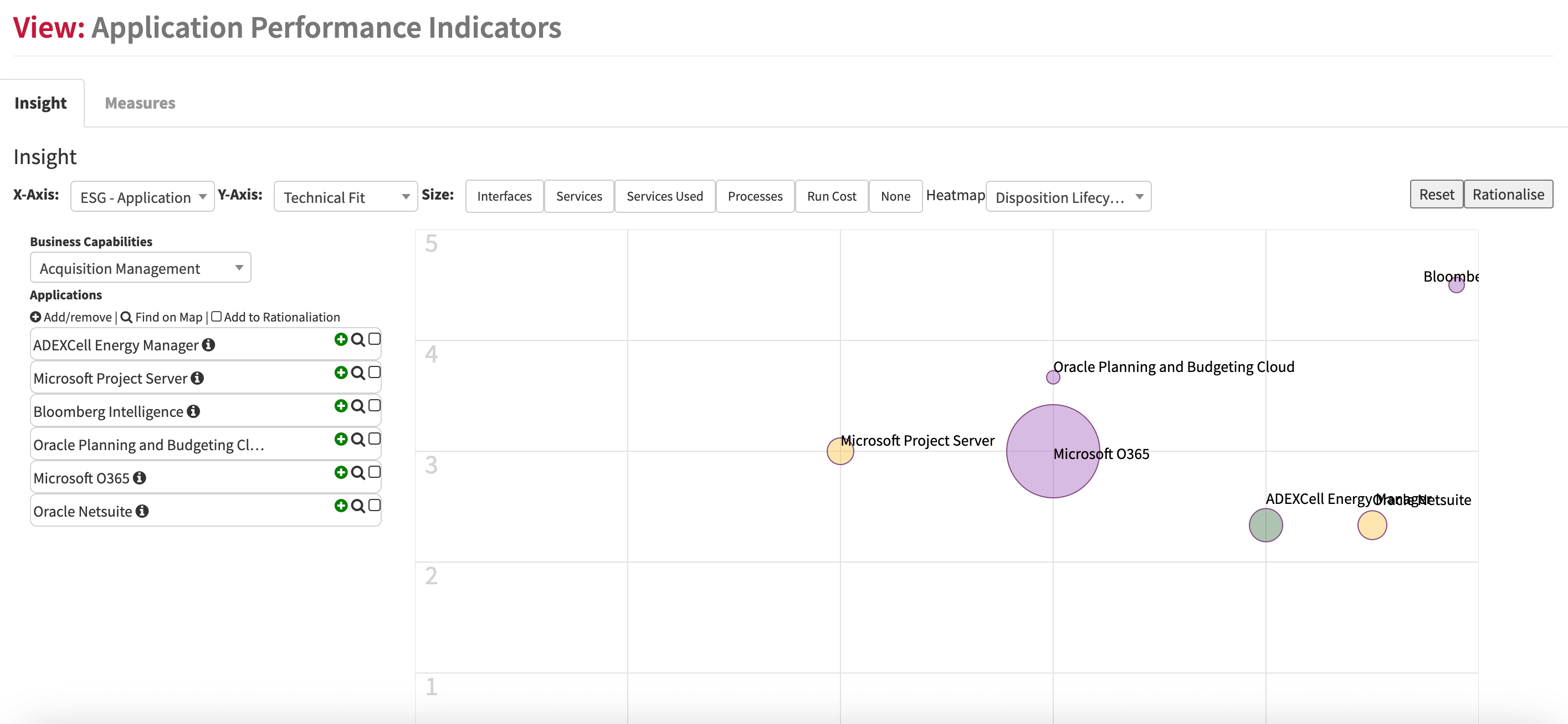
Task: Set bubble size to Run Cost
Action: (x=831, y=197)
